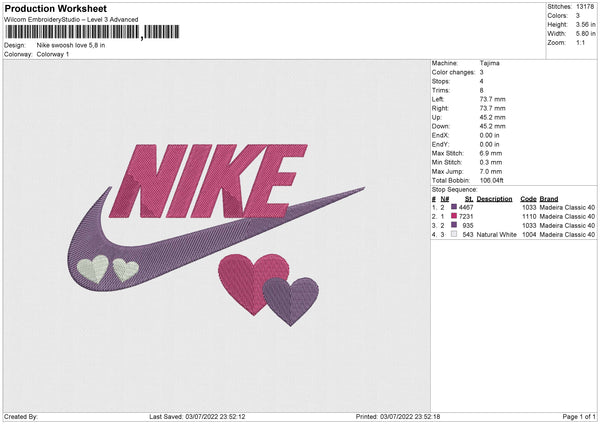Click the Color changes value 3
This screenshot has height=424, width=600.
[x=481, y=72]
